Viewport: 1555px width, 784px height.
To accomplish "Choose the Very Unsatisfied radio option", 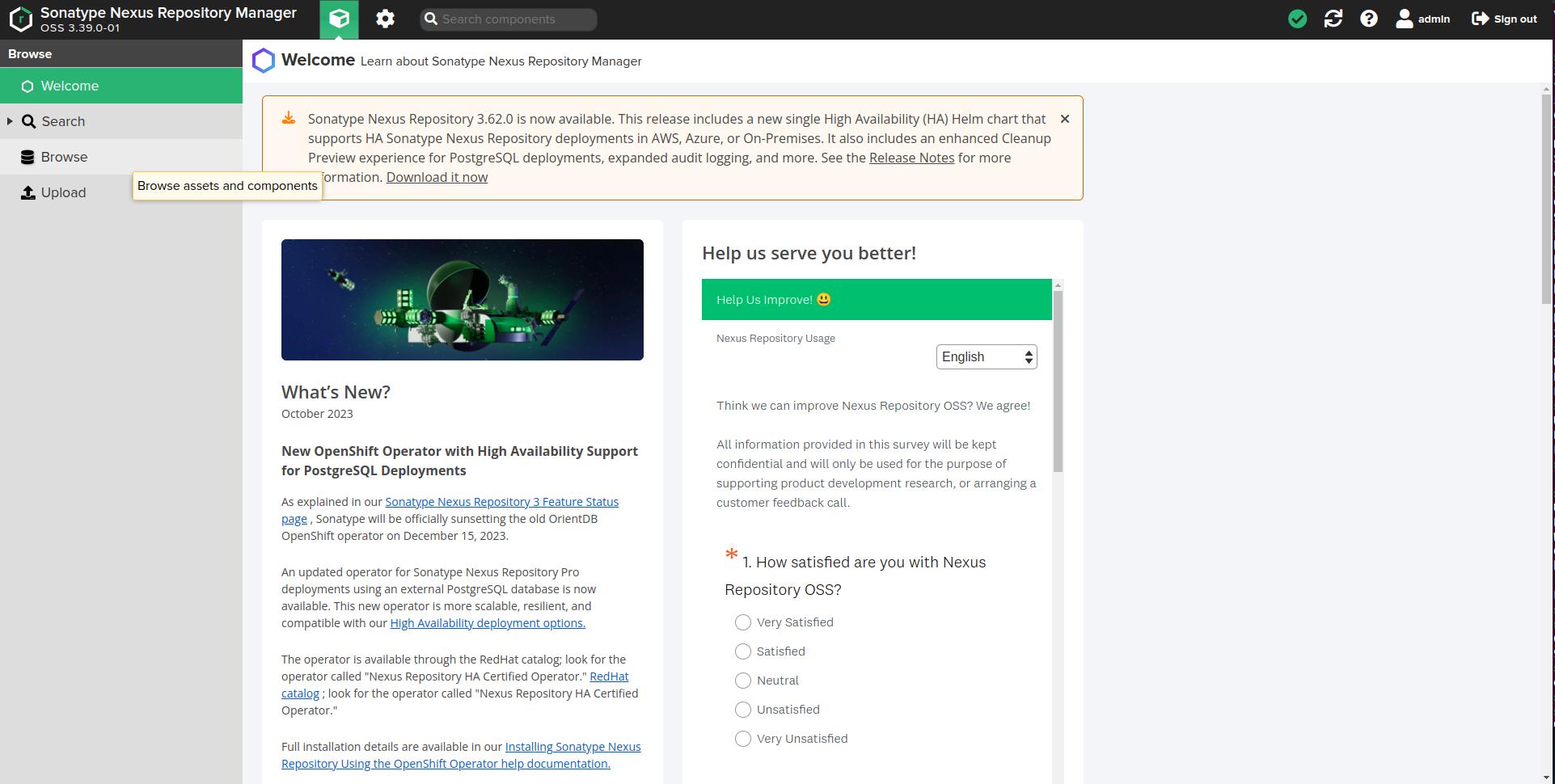I will tap(742, 739).
